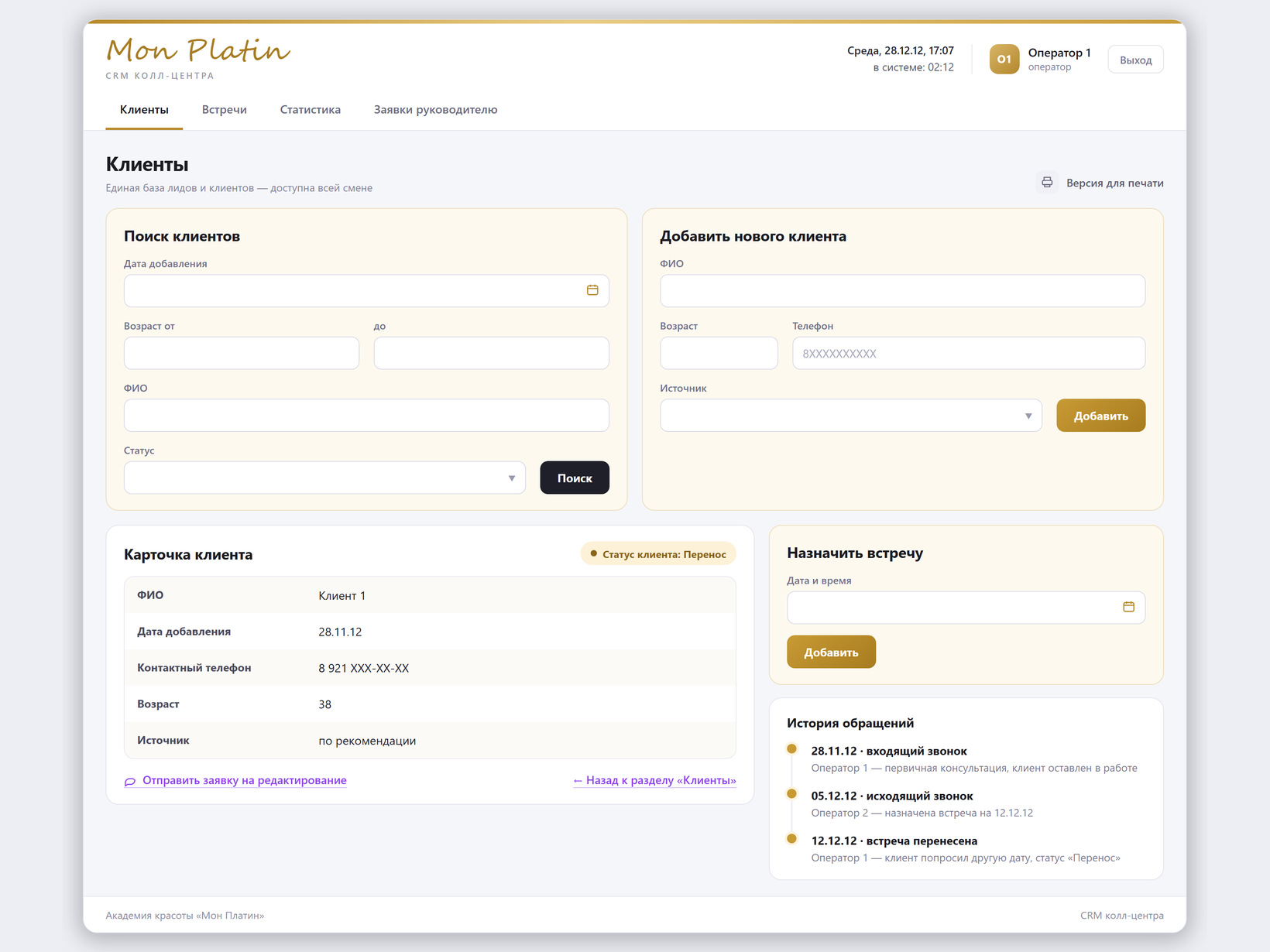Click the printer icon for print version
Viewport: 1270px width, 952px height.
pyautogui.click(x=1047, y=183)
